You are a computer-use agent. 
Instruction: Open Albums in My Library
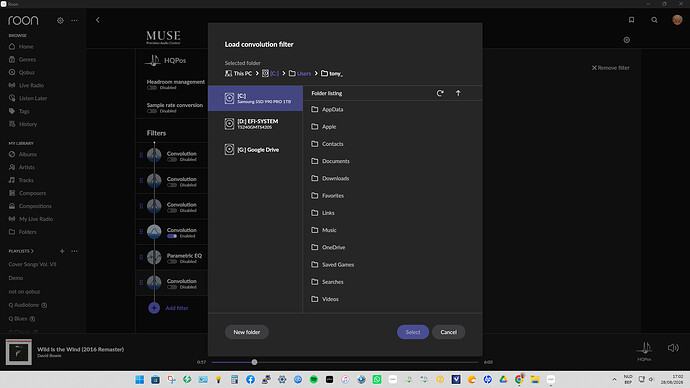23,154
